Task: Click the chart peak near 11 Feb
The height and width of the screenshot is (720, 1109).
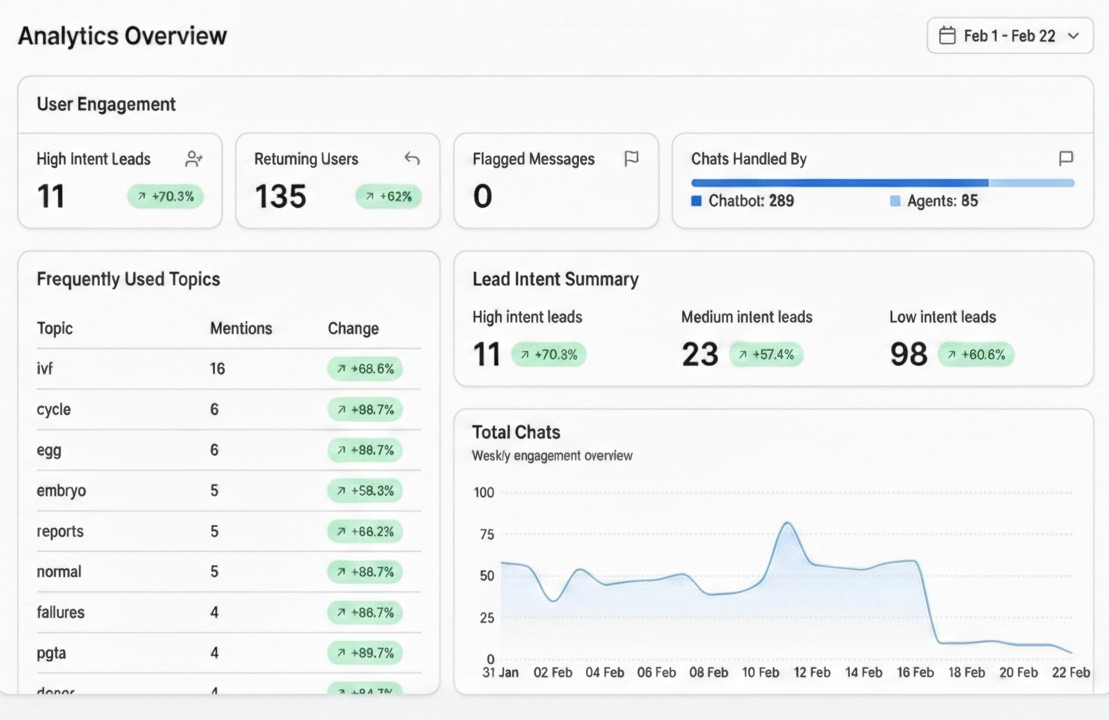Action: click(x=787, y=524)
